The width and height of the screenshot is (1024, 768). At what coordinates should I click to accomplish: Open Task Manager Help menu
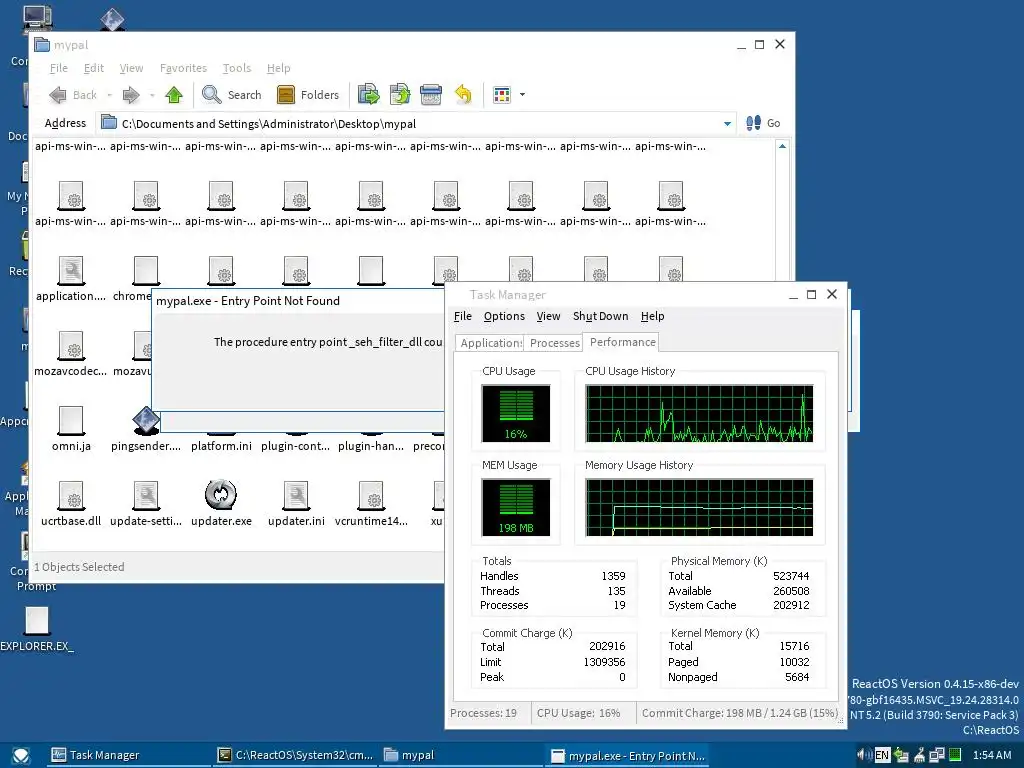(652, 316)
